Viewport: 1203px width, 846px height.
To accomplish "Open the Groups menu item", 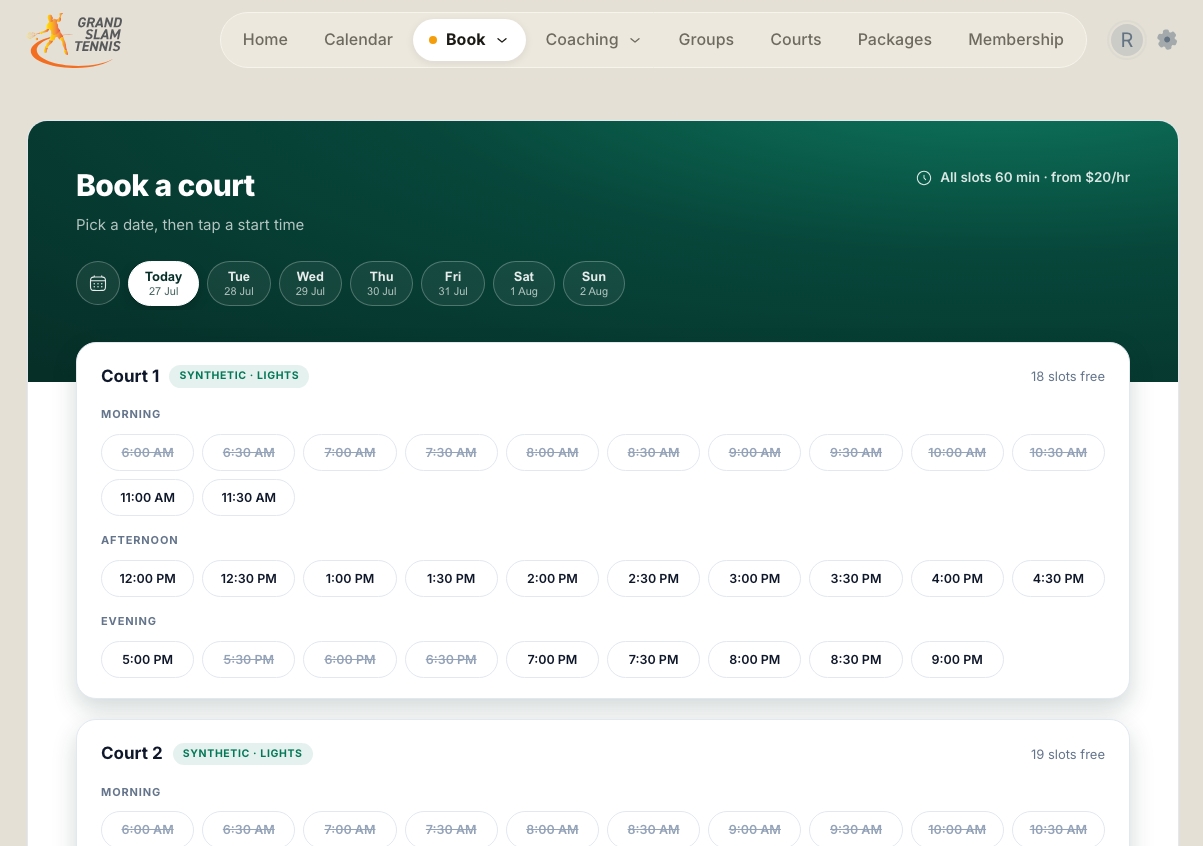I will tap(706, 40).
